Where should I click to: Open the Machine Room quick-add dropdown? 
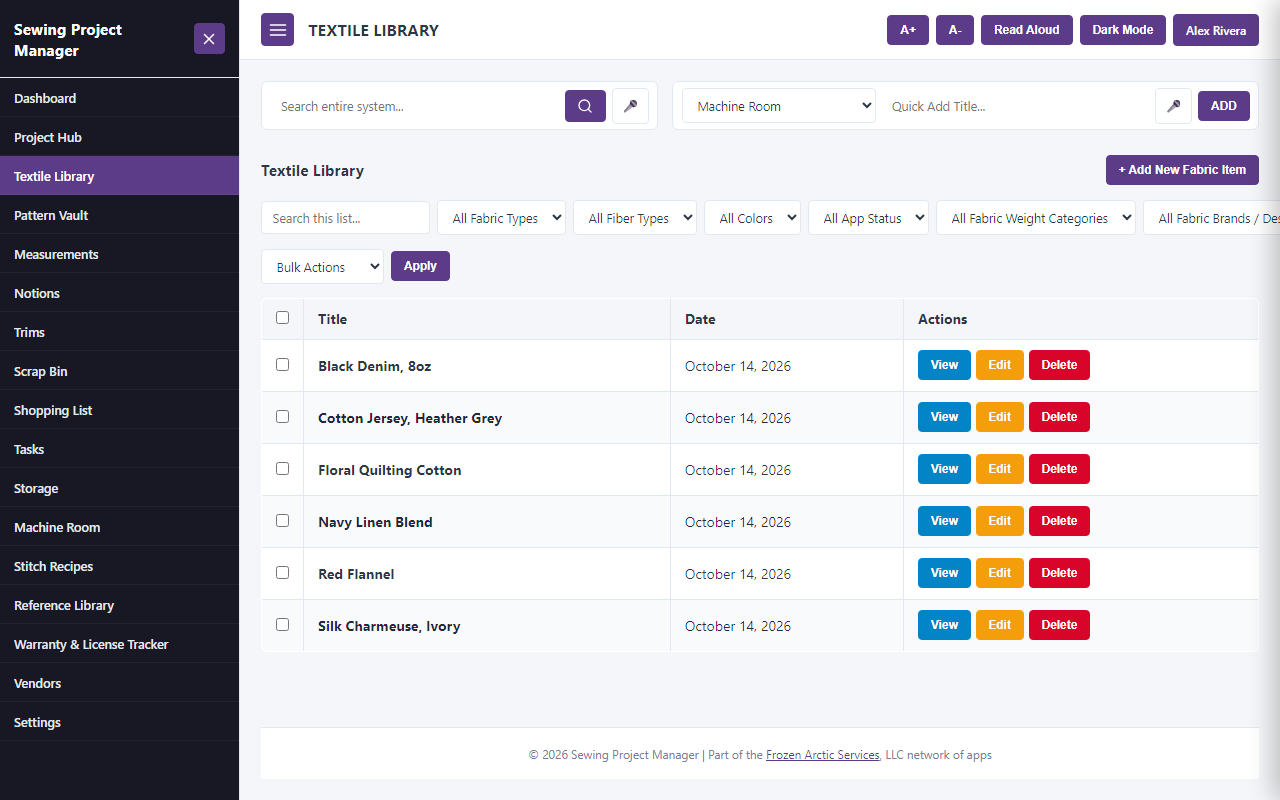[x=779, y=106]
